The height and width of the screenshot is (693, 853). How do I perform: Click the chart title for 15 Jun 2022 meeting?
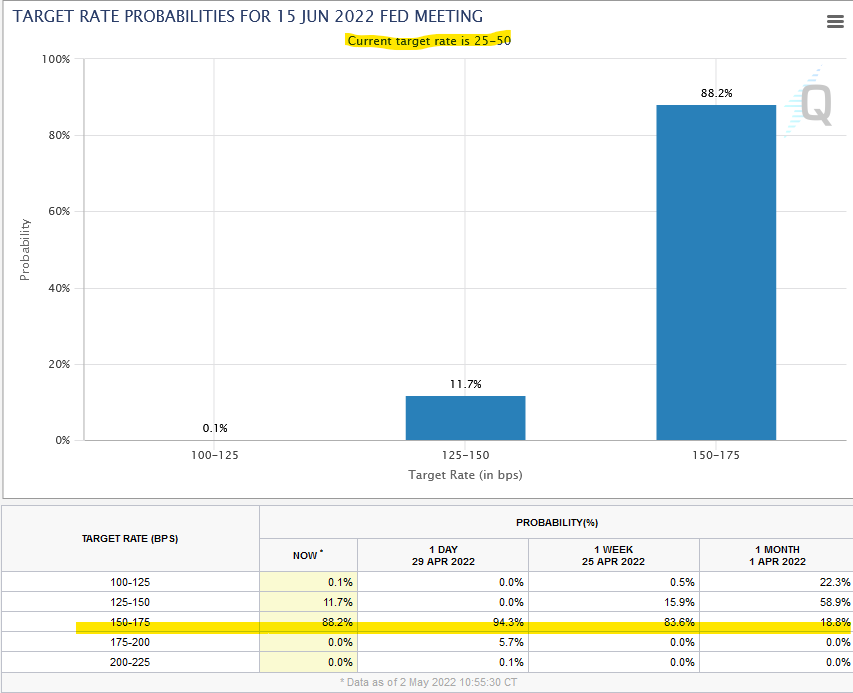click(247, 16)
